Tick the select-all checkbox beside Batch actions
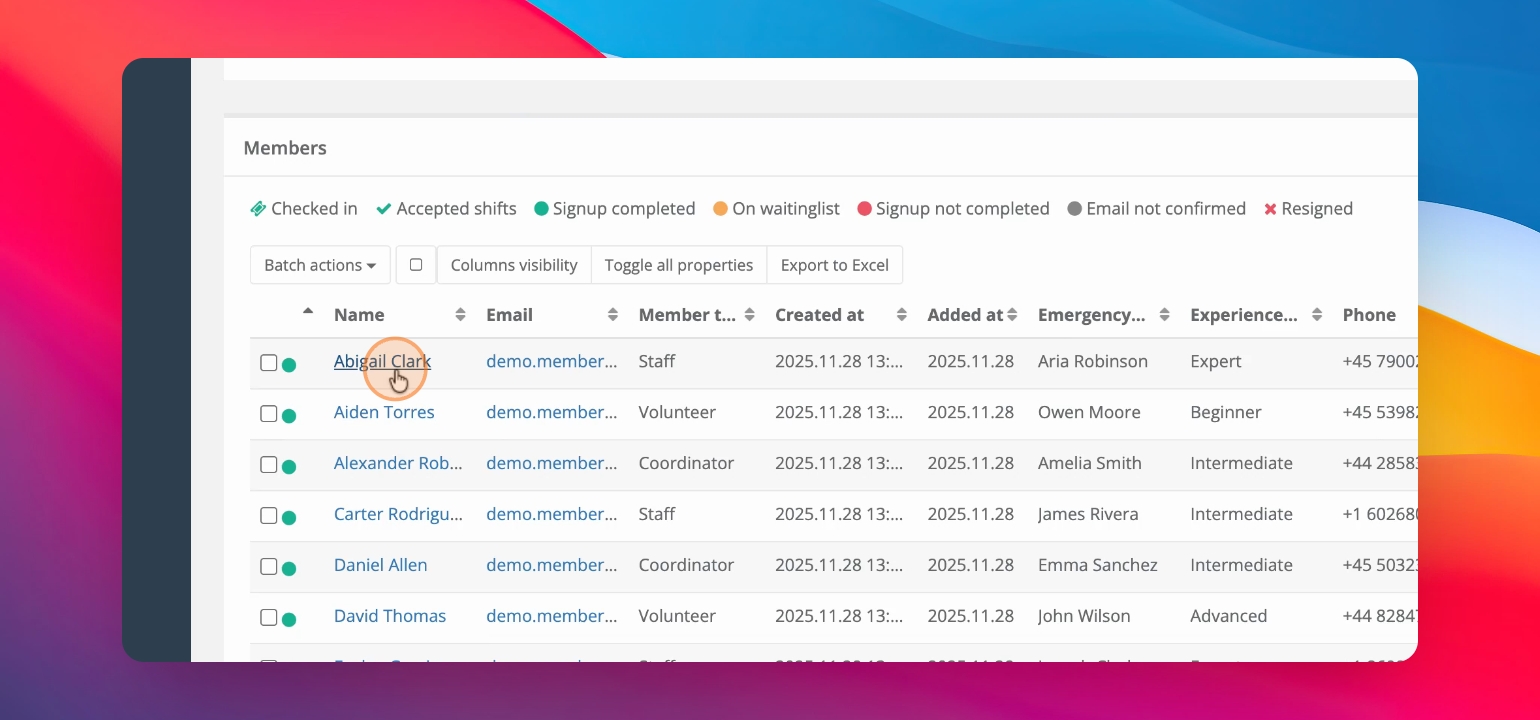Image resolution: width=1540 pixels, height=720 pixels. click(x=416, y=265)
